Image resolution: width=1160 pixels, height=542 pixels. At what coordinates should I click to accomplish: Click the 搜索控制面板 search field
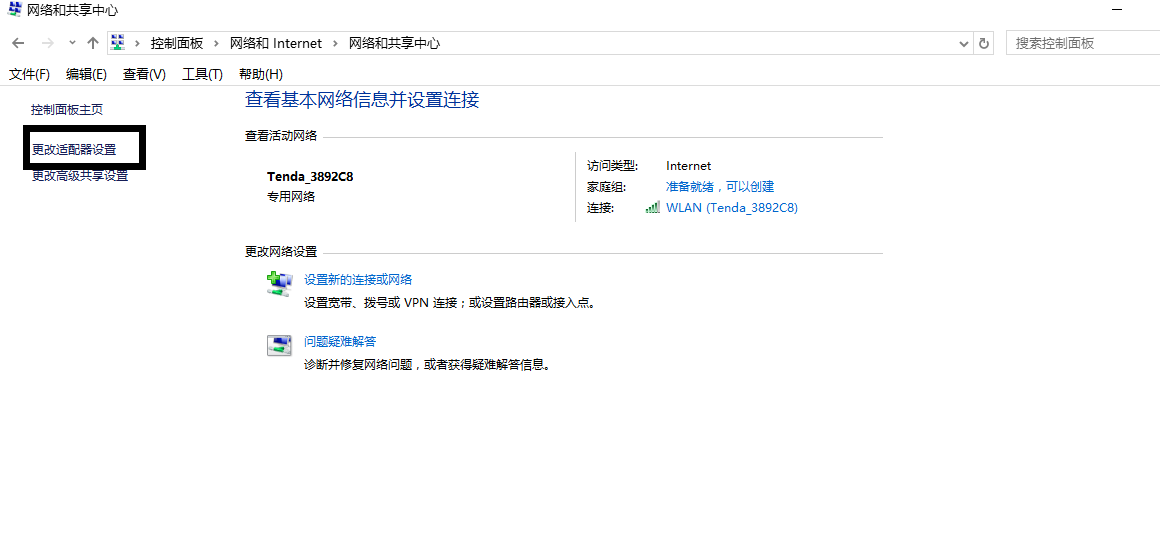coord(1083,43)
